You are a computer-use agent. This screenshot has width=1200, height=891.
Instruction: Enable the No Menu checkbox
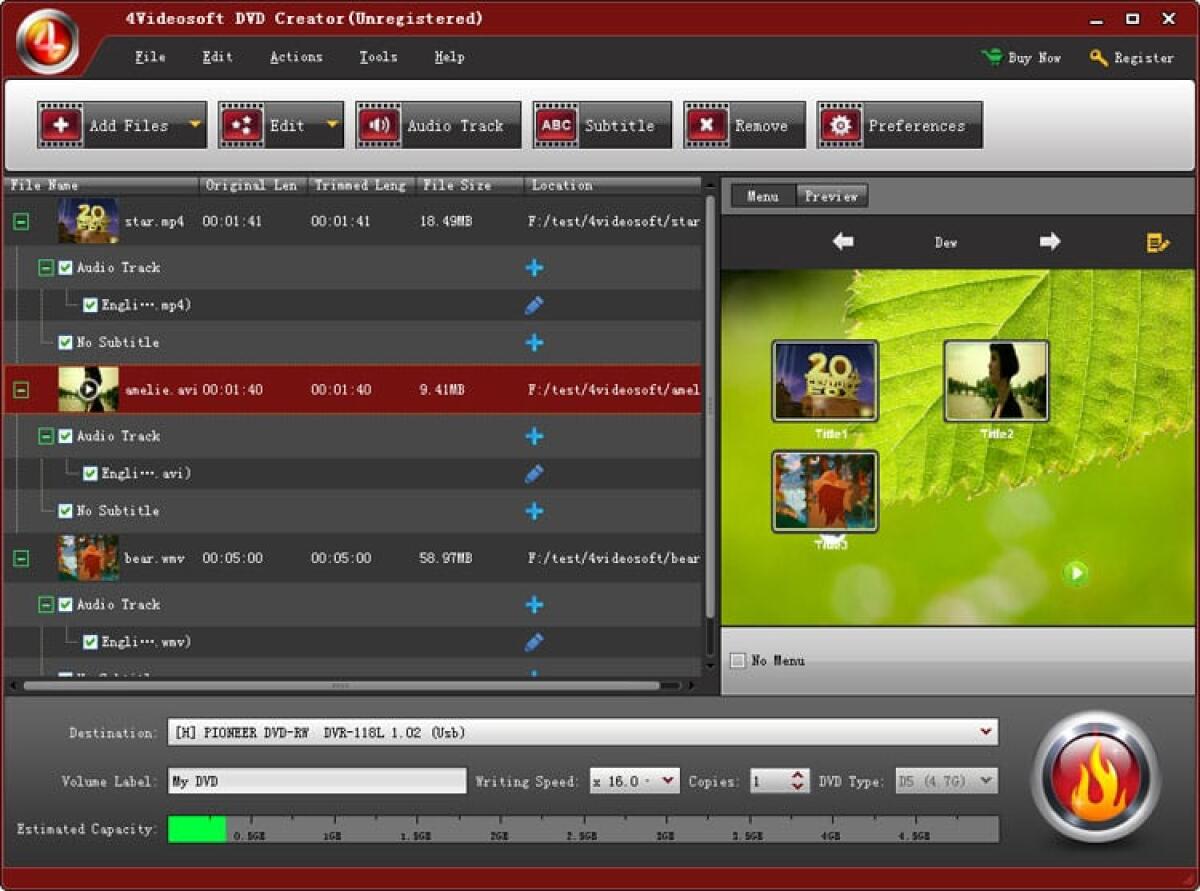pos(737,660)
